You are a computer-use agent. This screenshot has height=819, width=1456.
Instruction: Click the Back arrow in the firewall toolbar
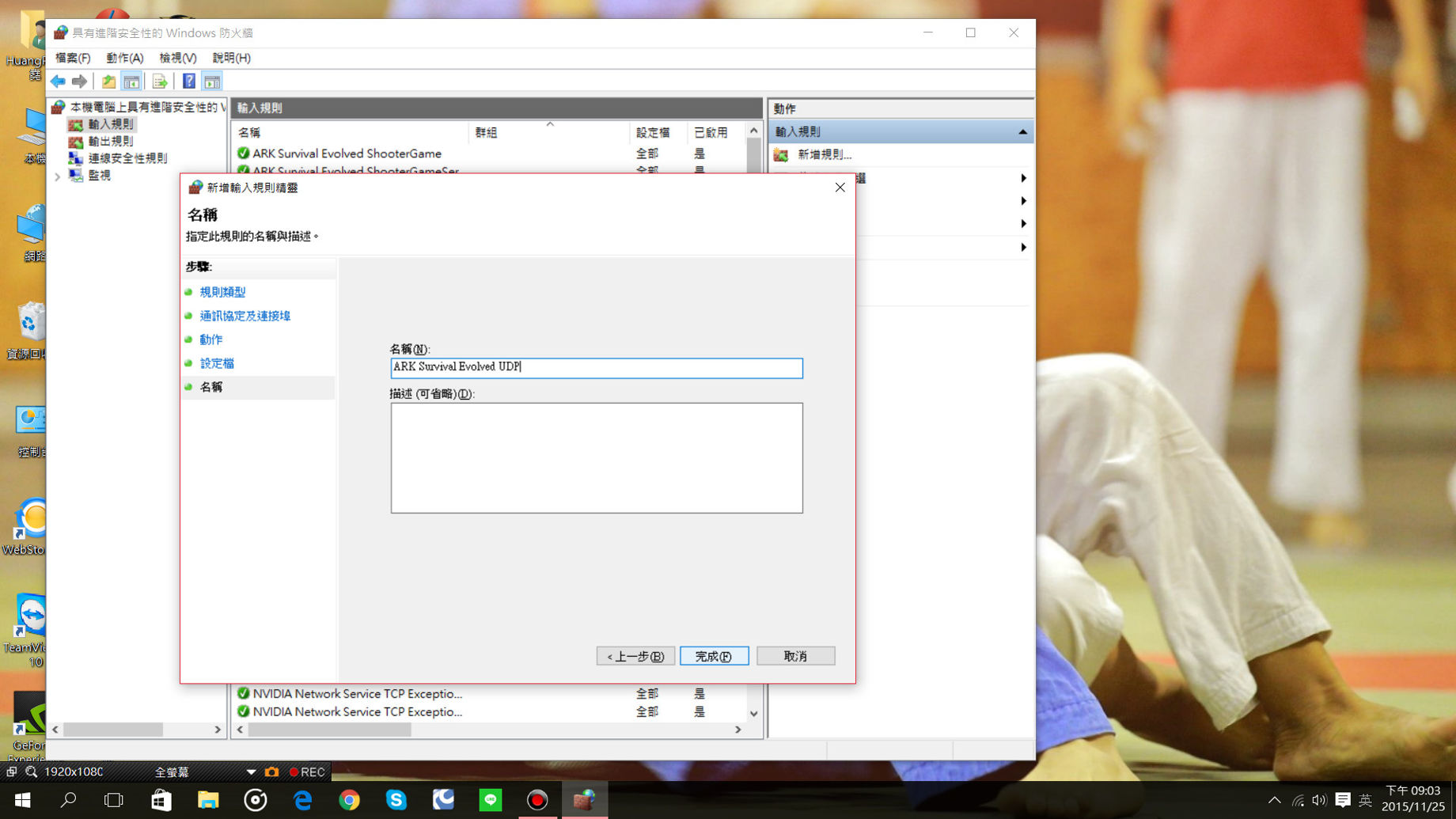coord(58,82)
